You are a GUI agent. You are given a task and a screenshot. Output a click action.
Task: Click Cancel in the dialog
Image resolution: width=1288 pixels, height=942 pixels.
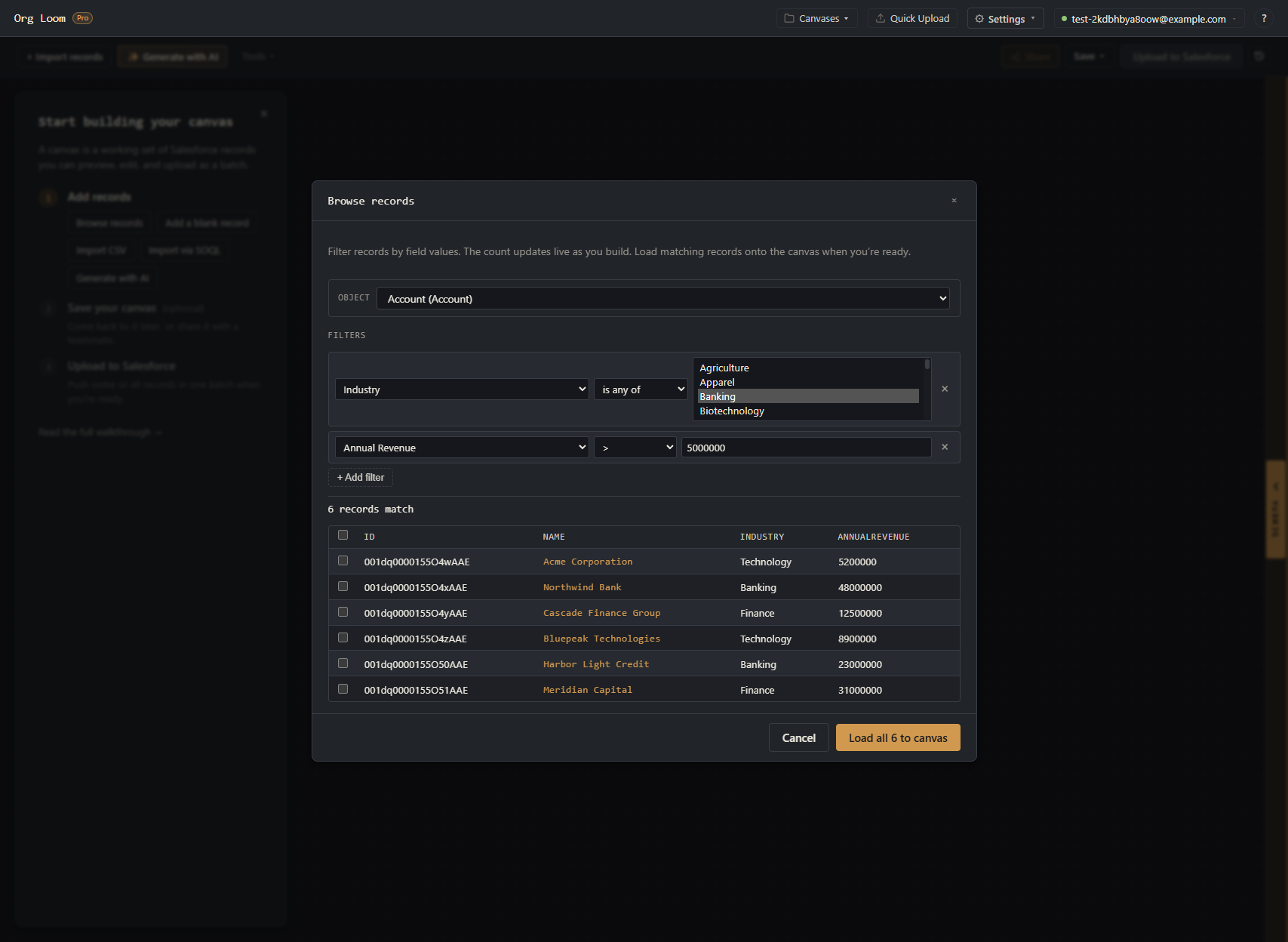tap(799, 737)
